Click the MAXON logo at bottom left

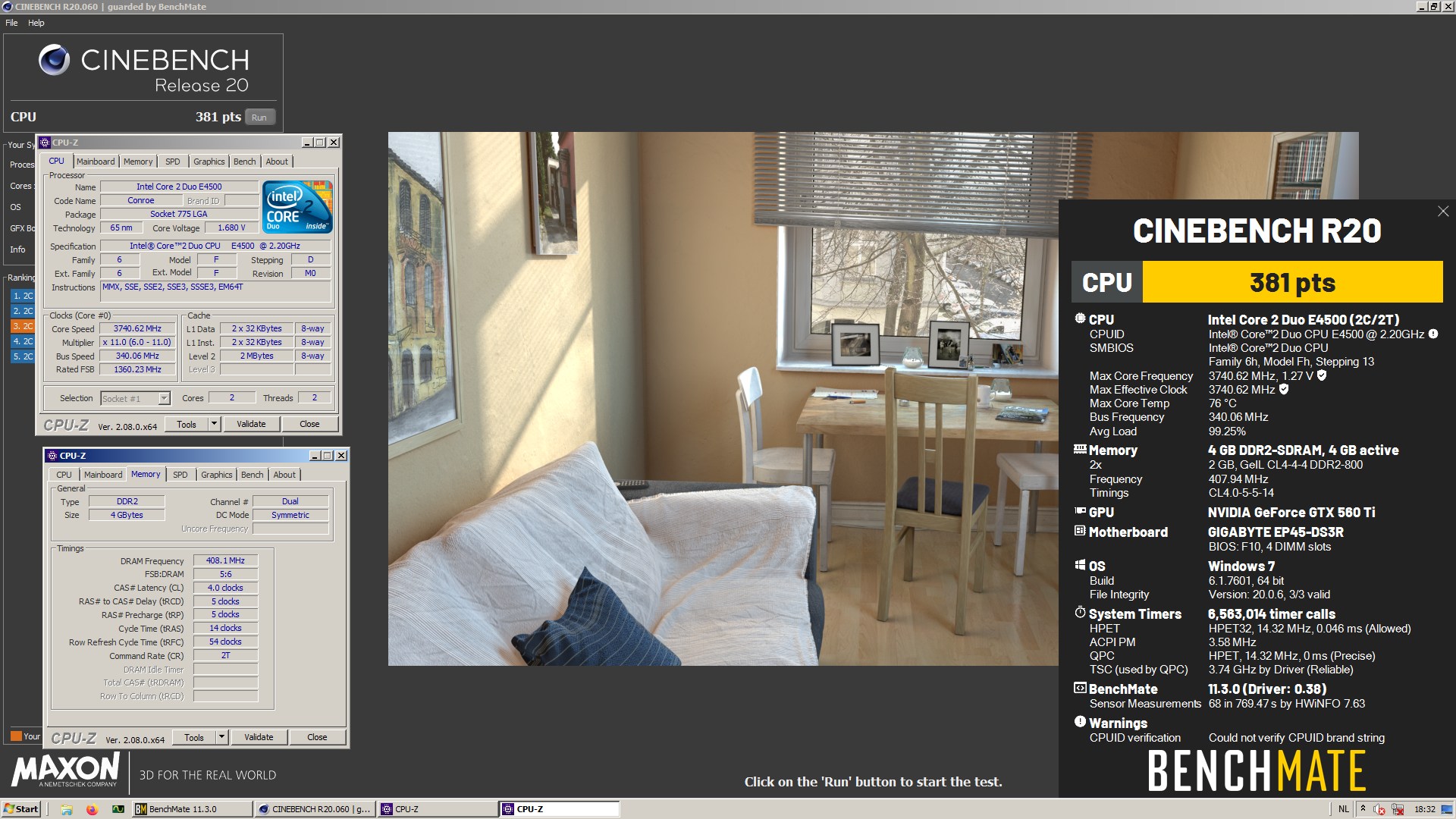[65, 769]
